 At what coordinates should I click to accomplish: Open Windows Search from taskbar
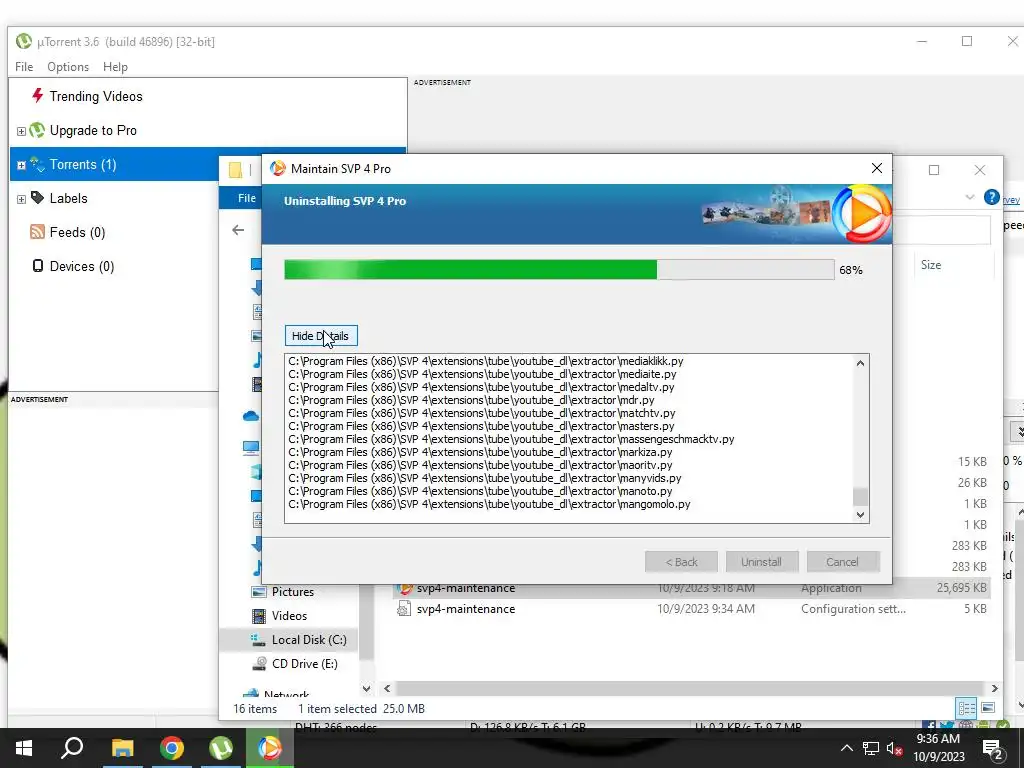click(x=72, y=748)
